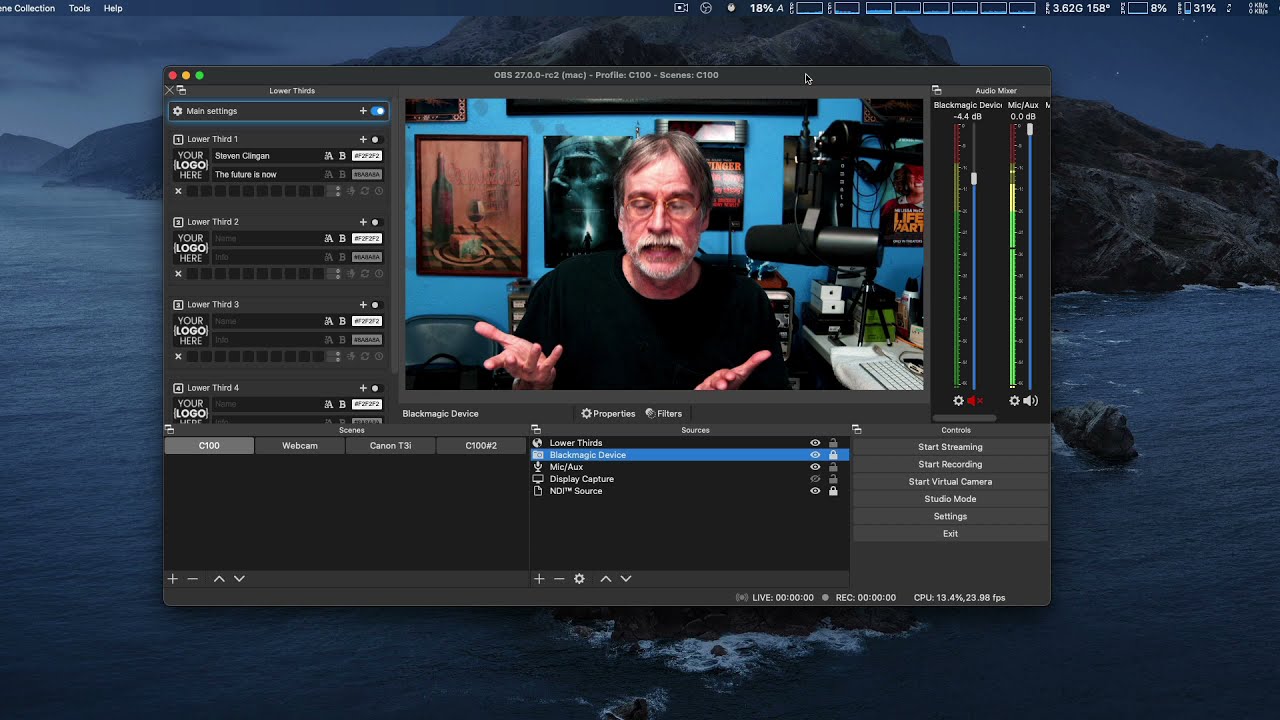Toggle the Lower Third 1 switch

(376, 139)
